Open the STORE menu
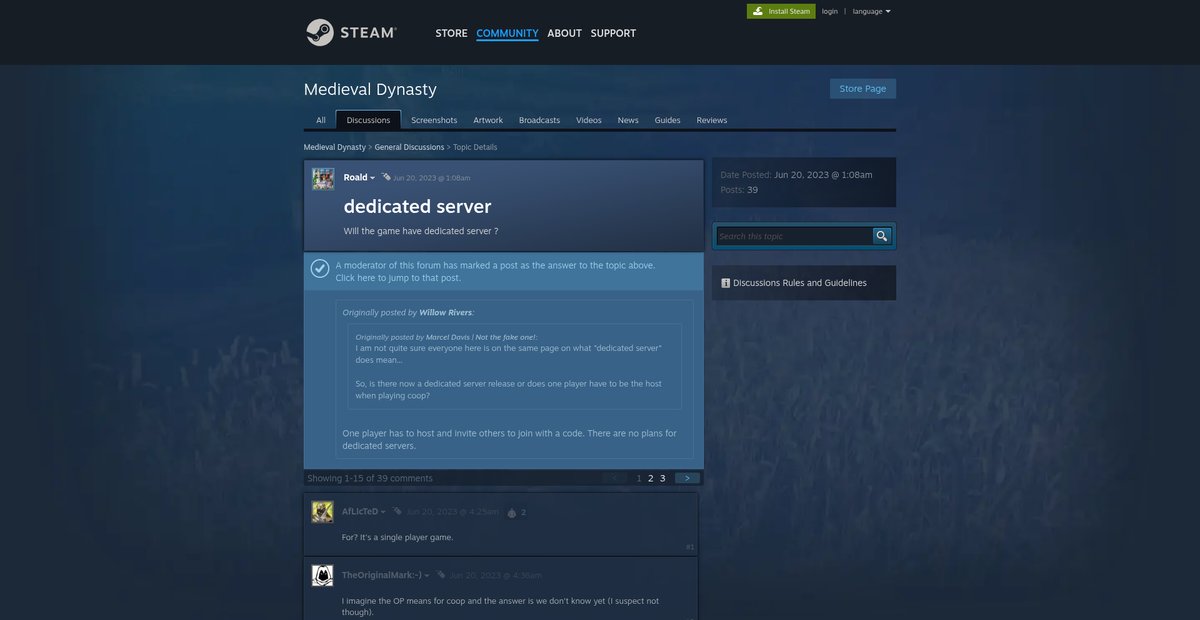Image resolution: width=1200 pixels, height=620 pixels. coord(451,33)
